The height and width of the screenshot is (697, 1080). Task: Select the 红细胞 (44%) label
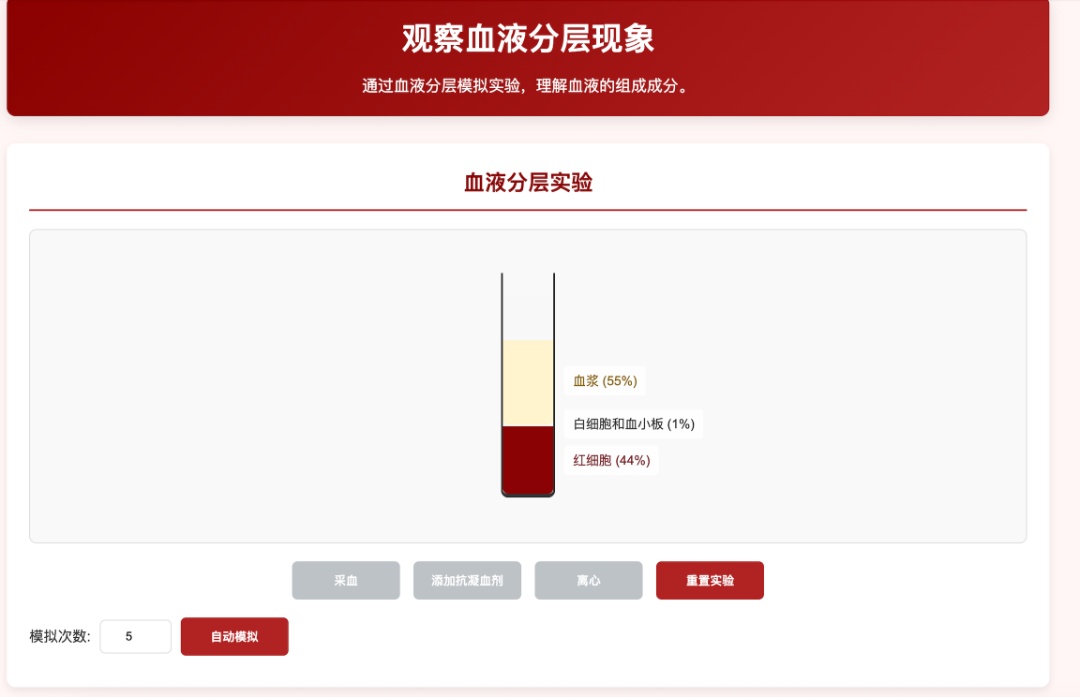[x=611, y=460]
